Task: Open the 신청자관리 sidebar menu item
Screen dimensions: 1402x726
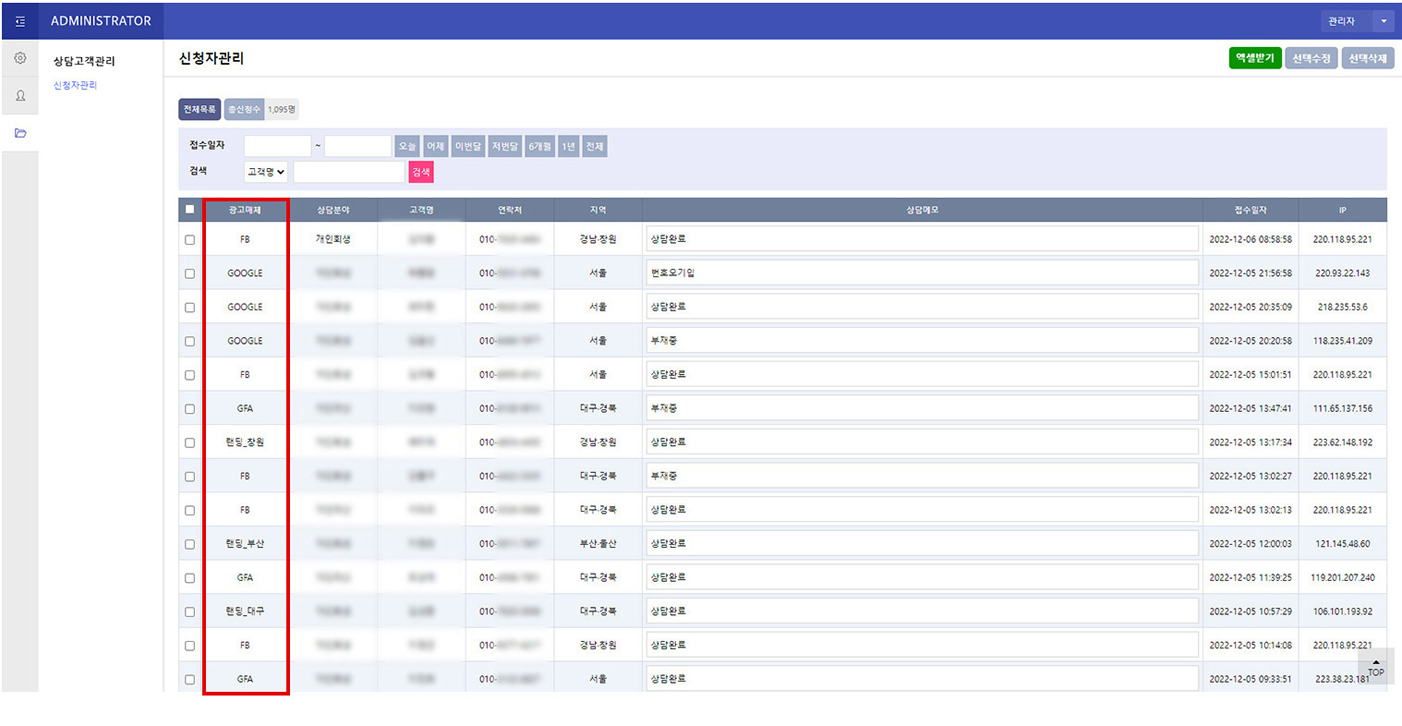Action: click(75, 86)
